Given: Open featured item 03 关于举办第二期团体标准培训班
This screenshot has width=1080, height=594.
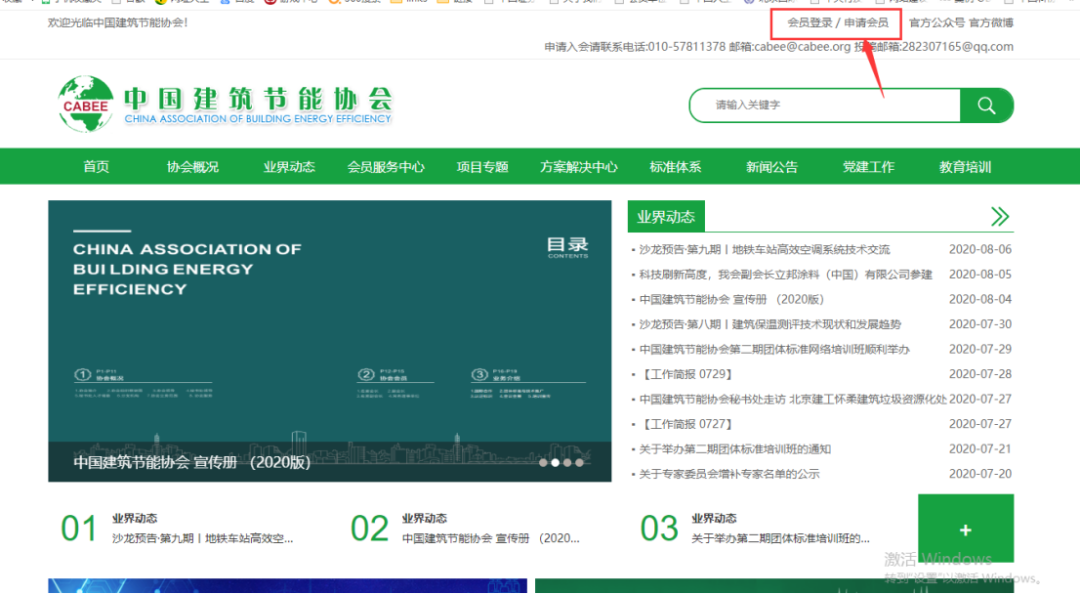Looking at the screenshot, I should point(780,538).
